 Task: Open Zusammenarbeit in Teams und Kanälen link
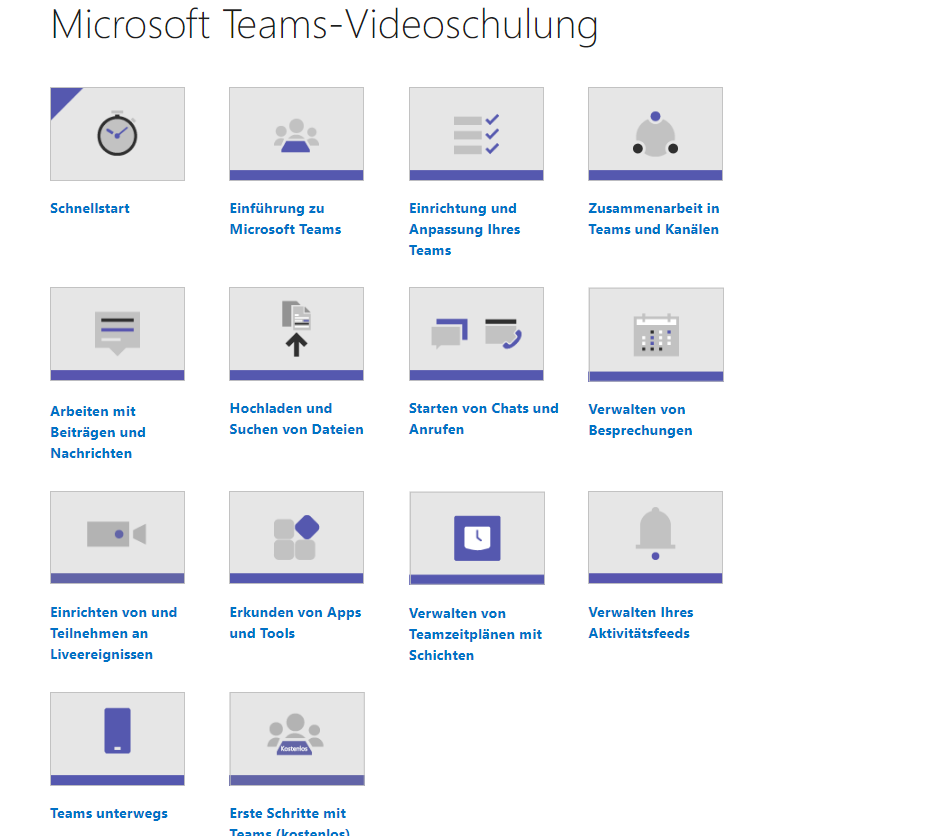click(x=654, y=218)
